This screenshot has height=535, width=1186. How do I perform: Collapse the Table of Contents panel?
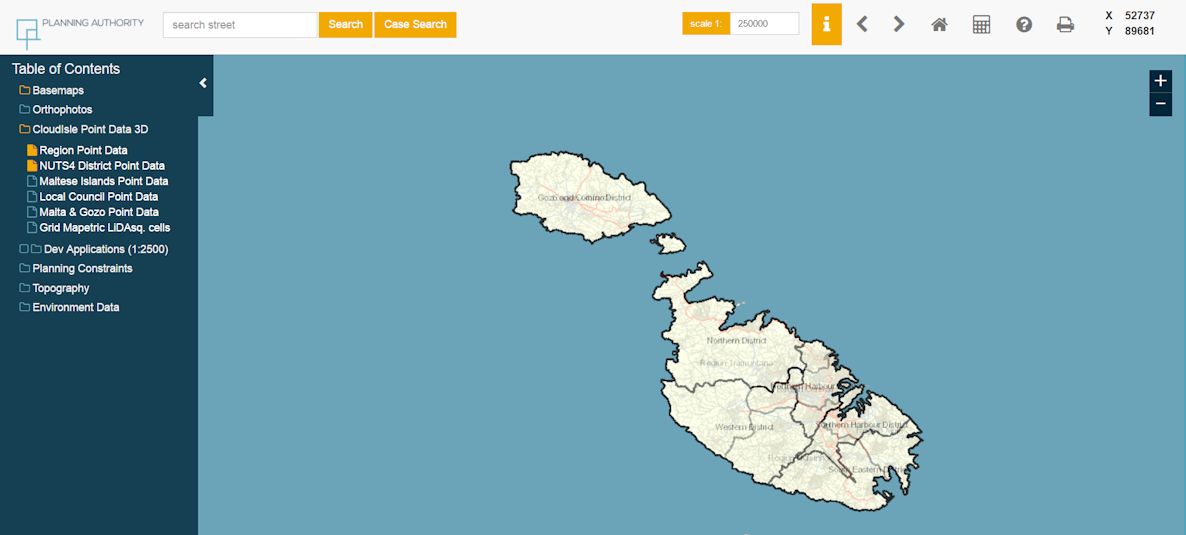click(x=203, y=83)
